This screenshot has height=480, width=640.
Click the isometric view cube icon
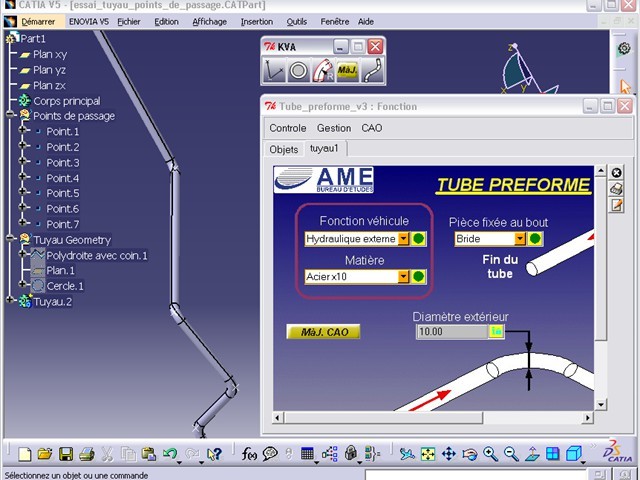[574, 454]
